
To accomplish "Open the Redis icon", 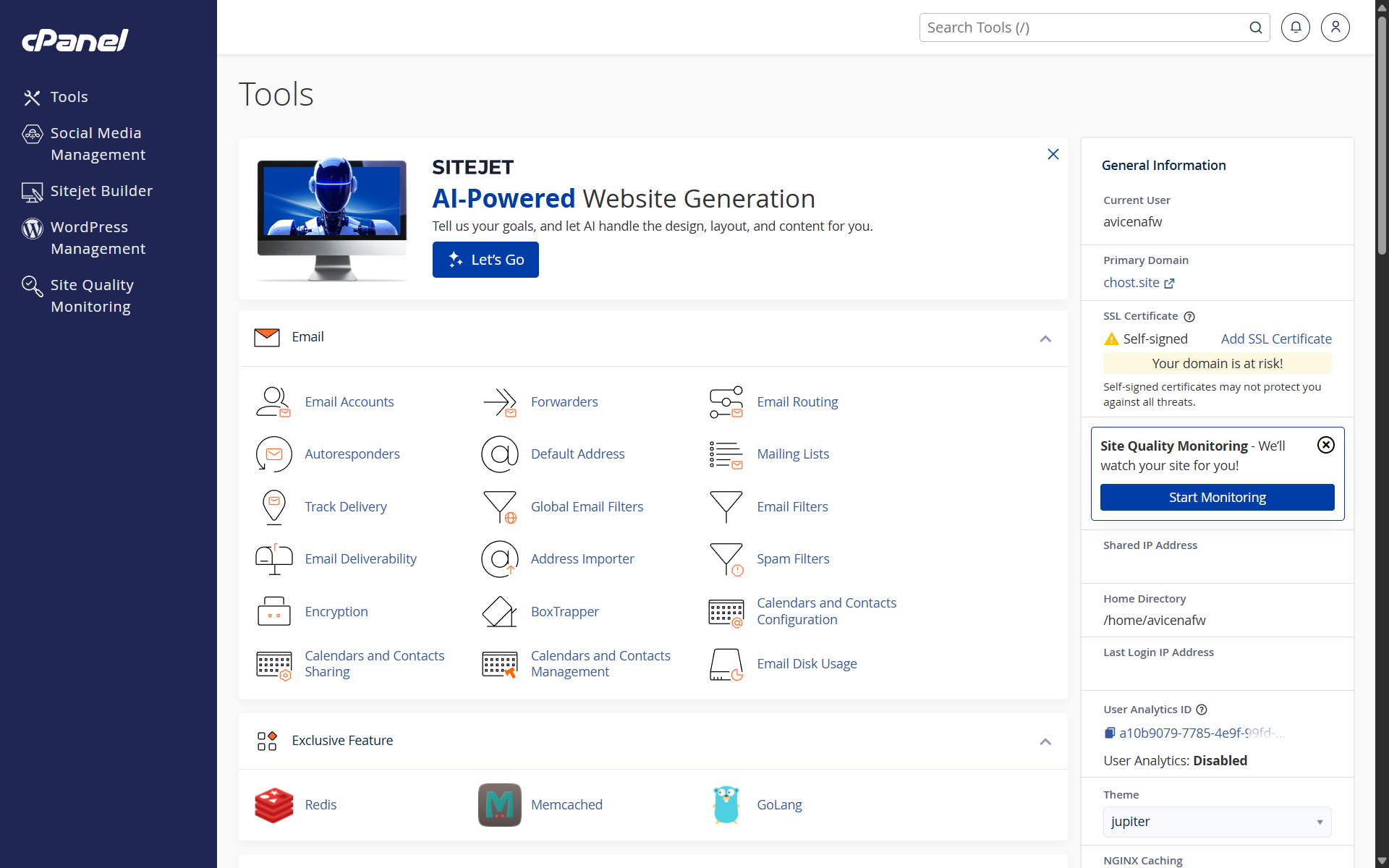I will click(x=273, y=805).
